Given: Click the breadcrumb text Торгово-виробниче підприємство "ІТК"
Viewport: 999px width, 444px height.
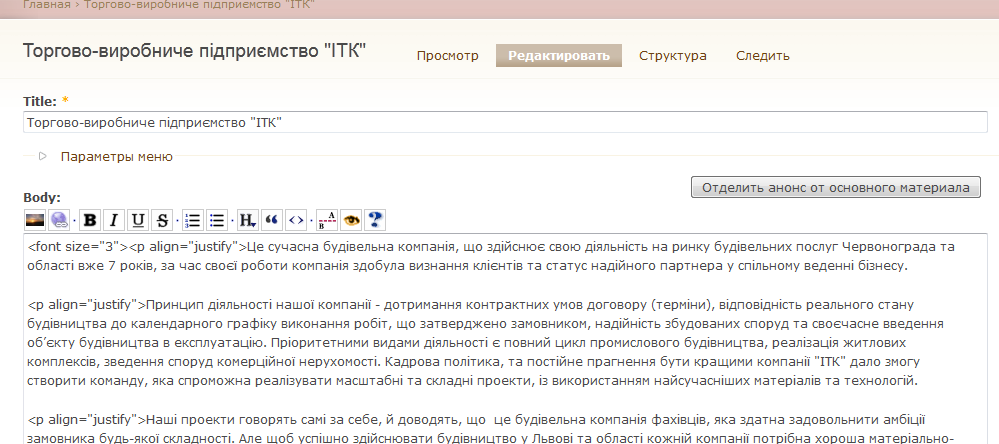Looking at the screenshot, I should [199, 5].
